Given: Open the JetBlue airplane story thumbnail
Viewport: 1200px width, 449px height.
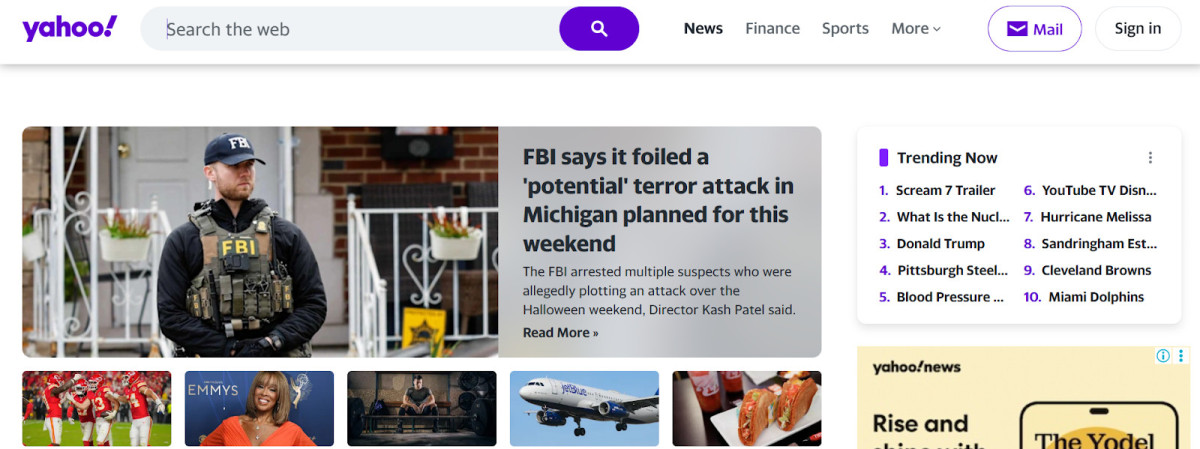Looking at the screenshot, I should click(584, 408).
